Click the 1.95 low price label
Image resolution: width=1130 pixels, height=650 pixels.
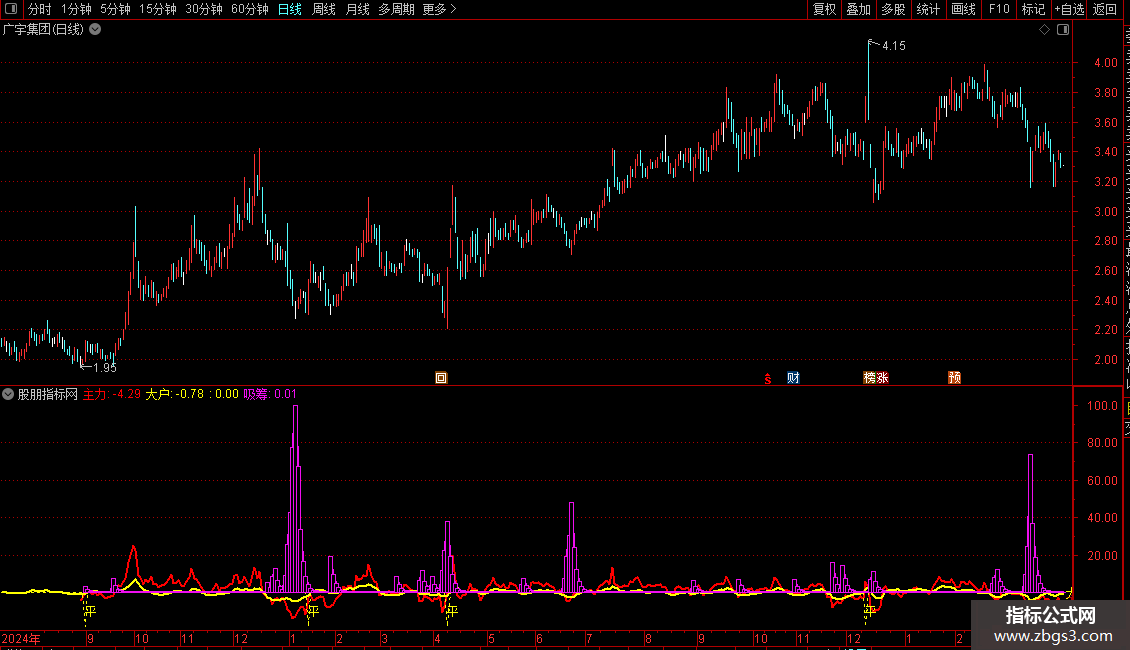pyautogui.click(x=104, y=368)
